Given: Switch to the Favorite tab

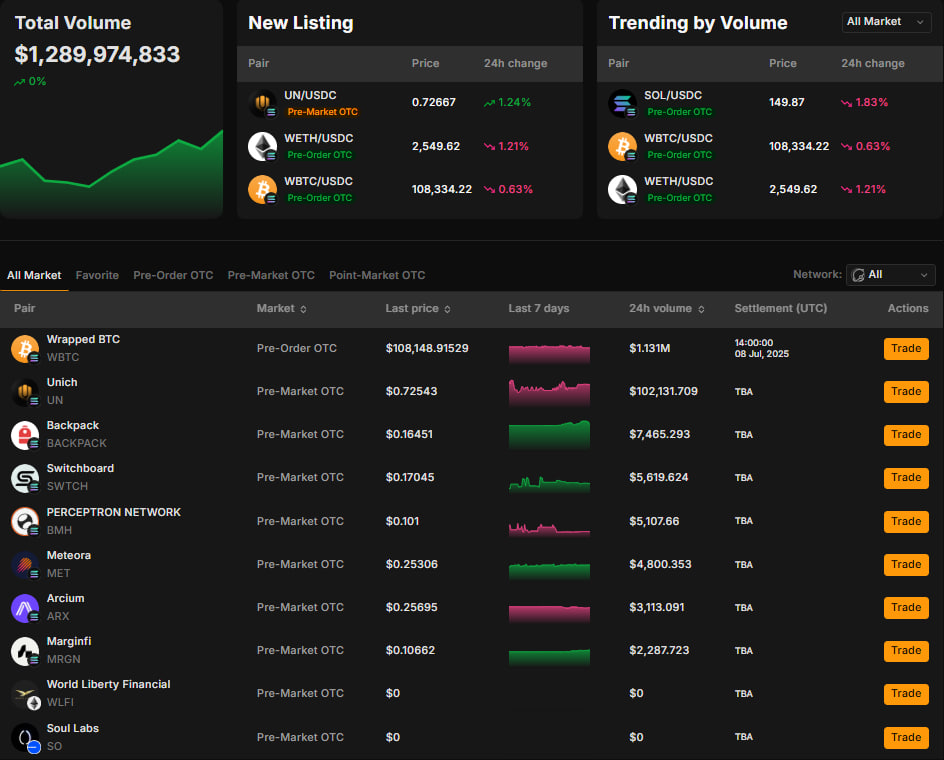Looking at the screenshot, I should click(97, 275).
